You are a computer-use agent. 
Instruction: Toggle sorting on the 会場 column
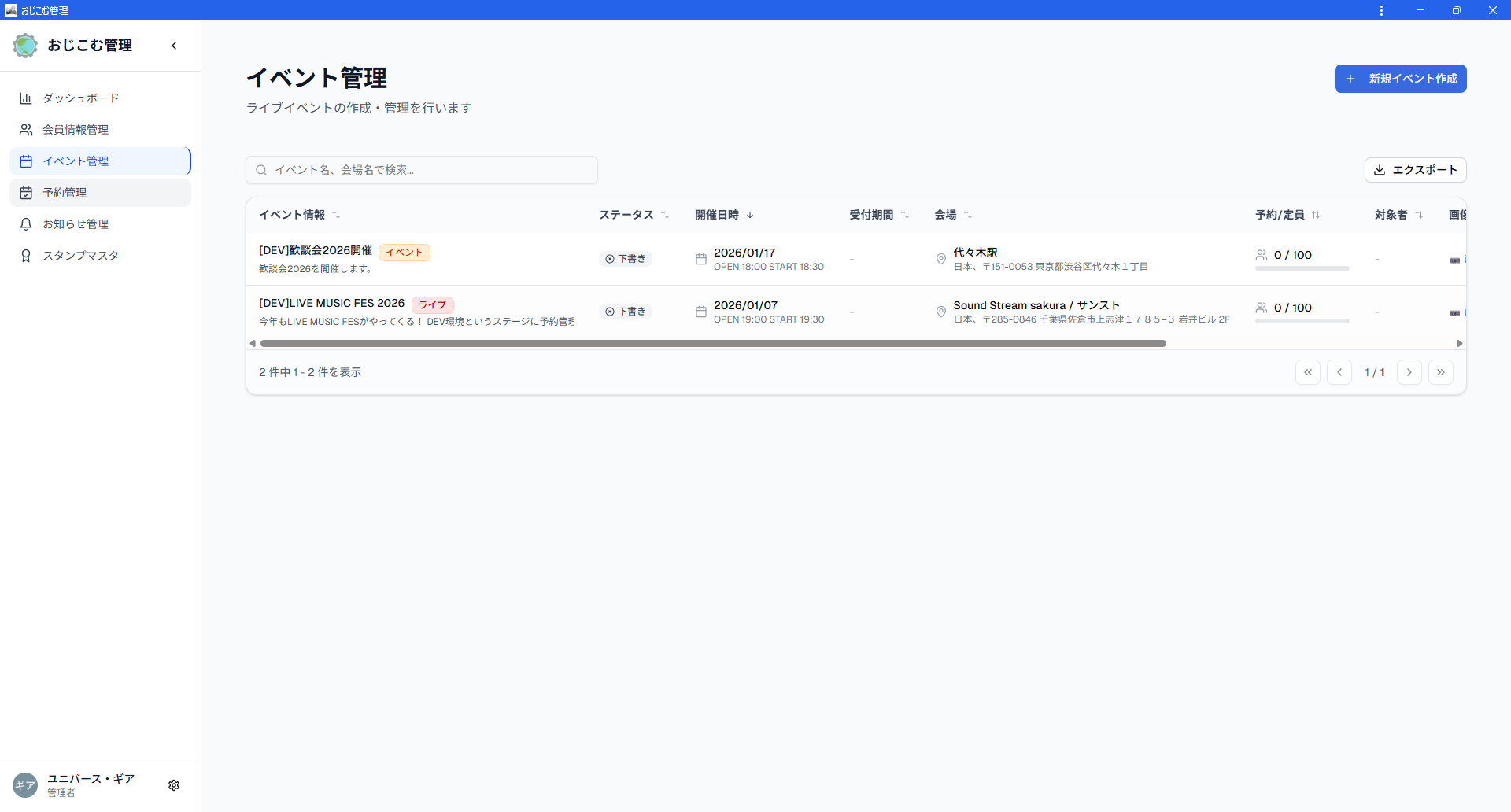968,214
